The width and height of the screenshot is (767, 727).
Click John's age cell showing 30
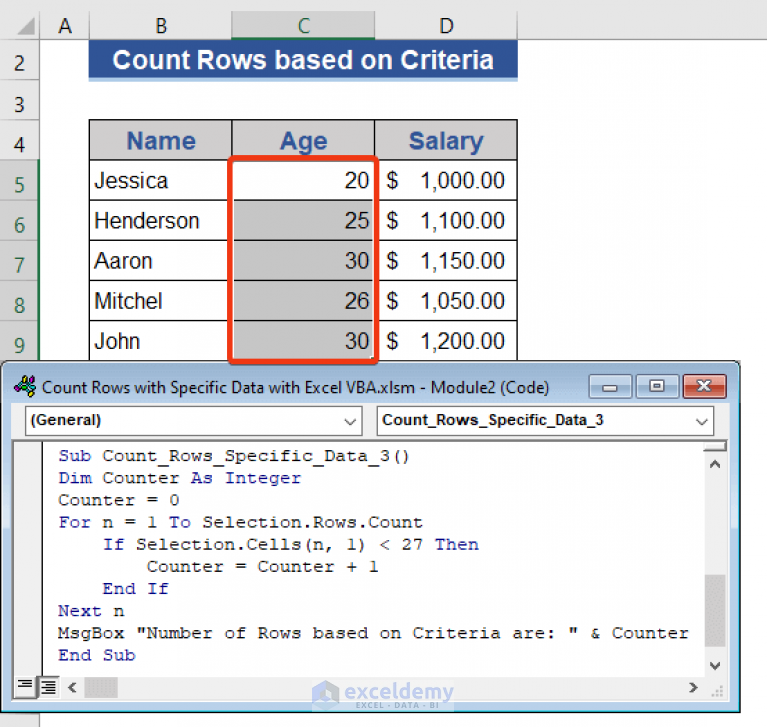pyautogui.click(x=303, y=341)
